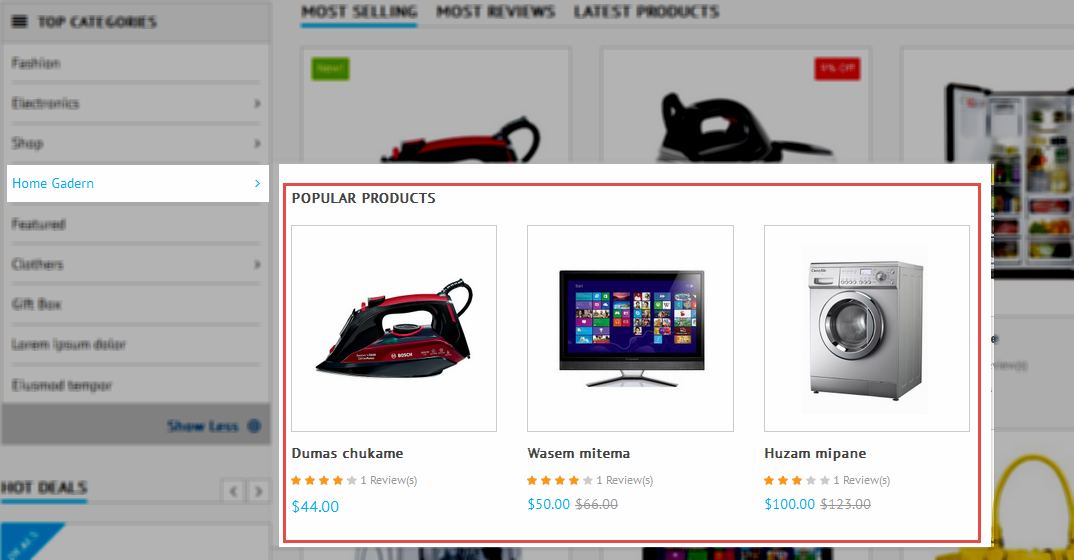
Task: Go to previous Hot Deals item
Action: [234, 491]
